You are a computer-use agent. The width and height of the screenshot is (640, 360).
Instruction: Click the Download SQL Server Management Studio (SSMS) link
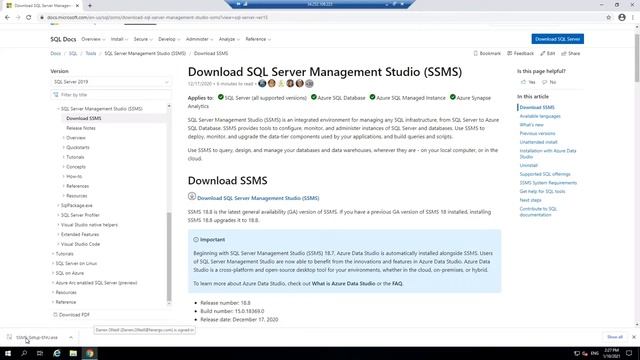pyautogui.click(x=258, y=198)
